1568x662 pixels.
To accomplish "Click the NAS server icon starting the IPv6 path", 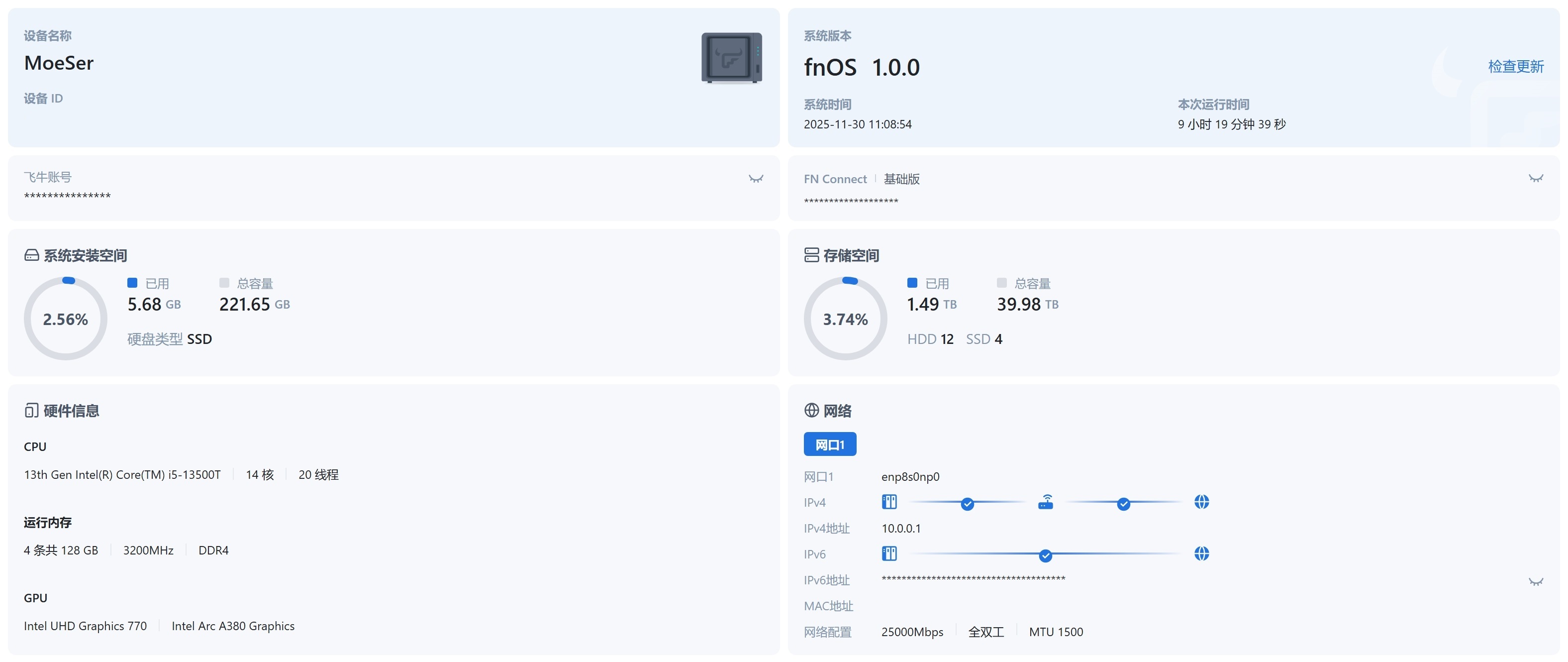I will click(x=890, y=553).
